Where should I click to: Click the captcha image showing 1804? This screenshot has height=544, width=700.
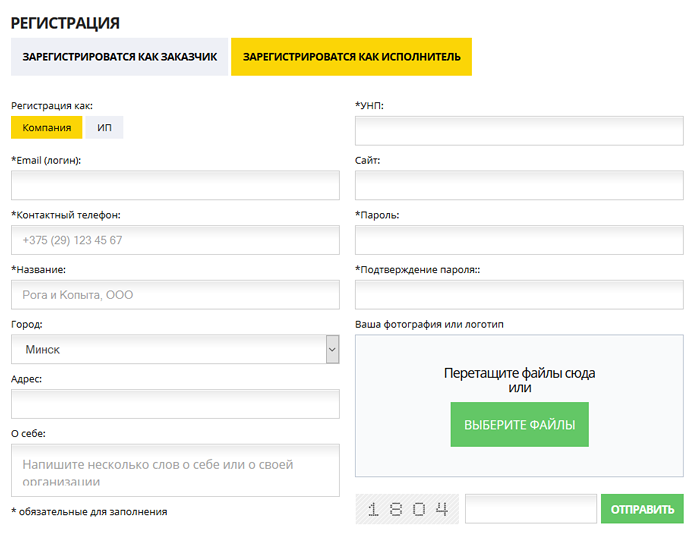(407, 509)
